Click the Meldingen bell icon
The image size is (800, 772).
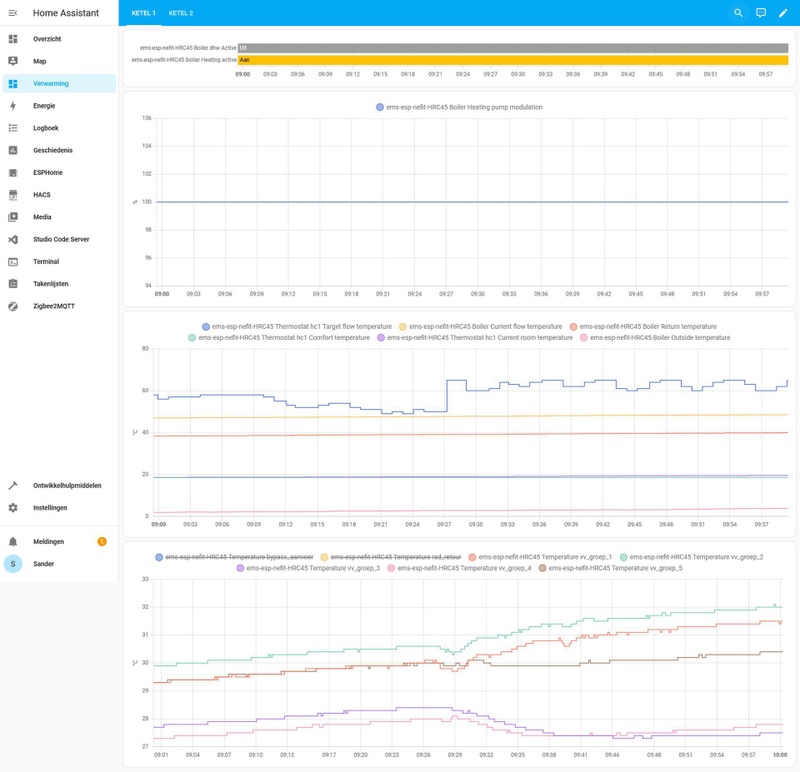[13, 541]
